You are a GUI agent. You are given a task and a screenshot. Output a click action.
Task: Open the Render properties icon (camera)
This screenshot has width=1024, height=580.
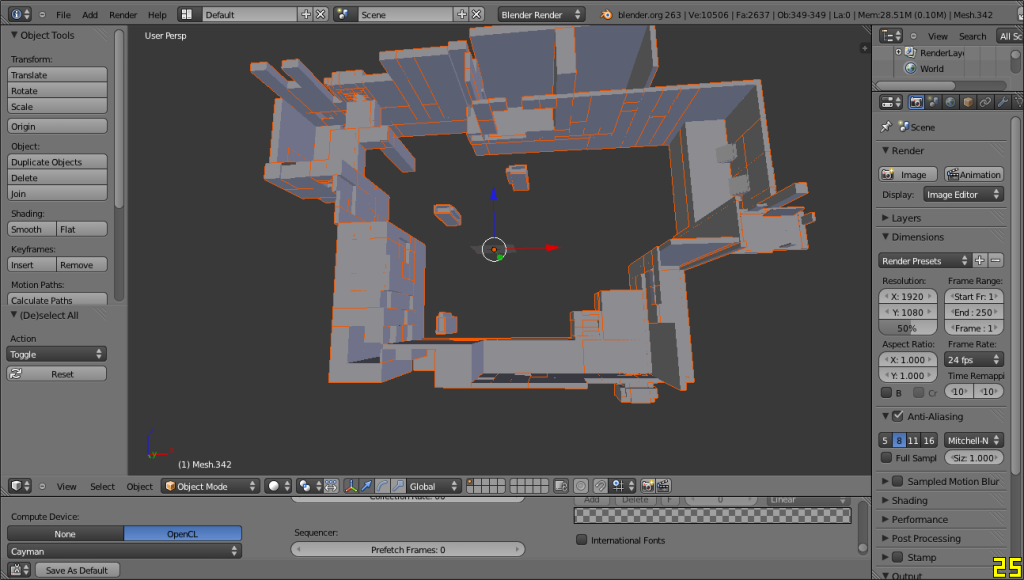click(916, 101)
